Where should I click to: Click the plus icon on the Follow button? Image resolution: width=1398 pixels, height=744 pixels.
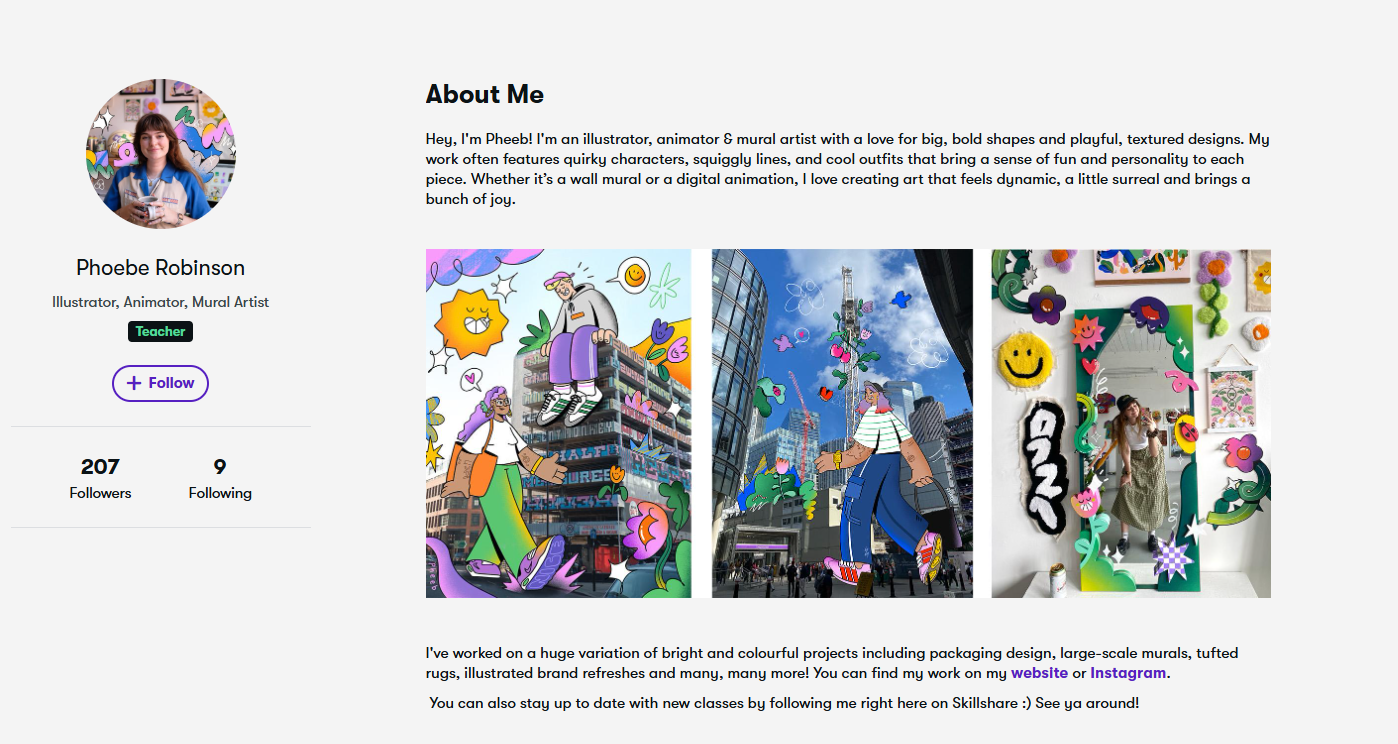[134, 383]
